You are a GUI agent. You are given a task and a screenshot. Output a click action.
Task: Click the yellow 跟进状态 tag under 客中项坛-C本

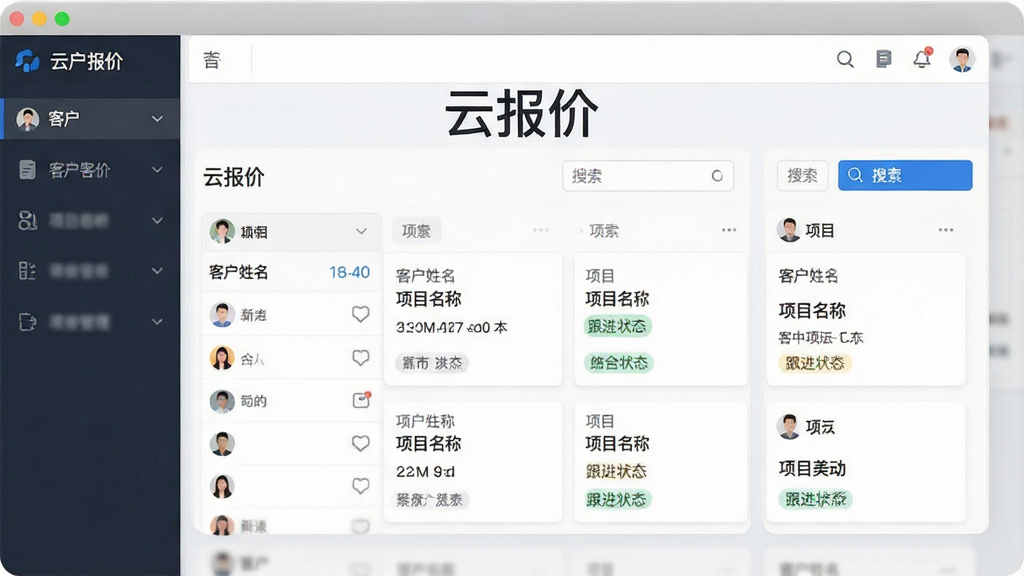pos(814,362)
